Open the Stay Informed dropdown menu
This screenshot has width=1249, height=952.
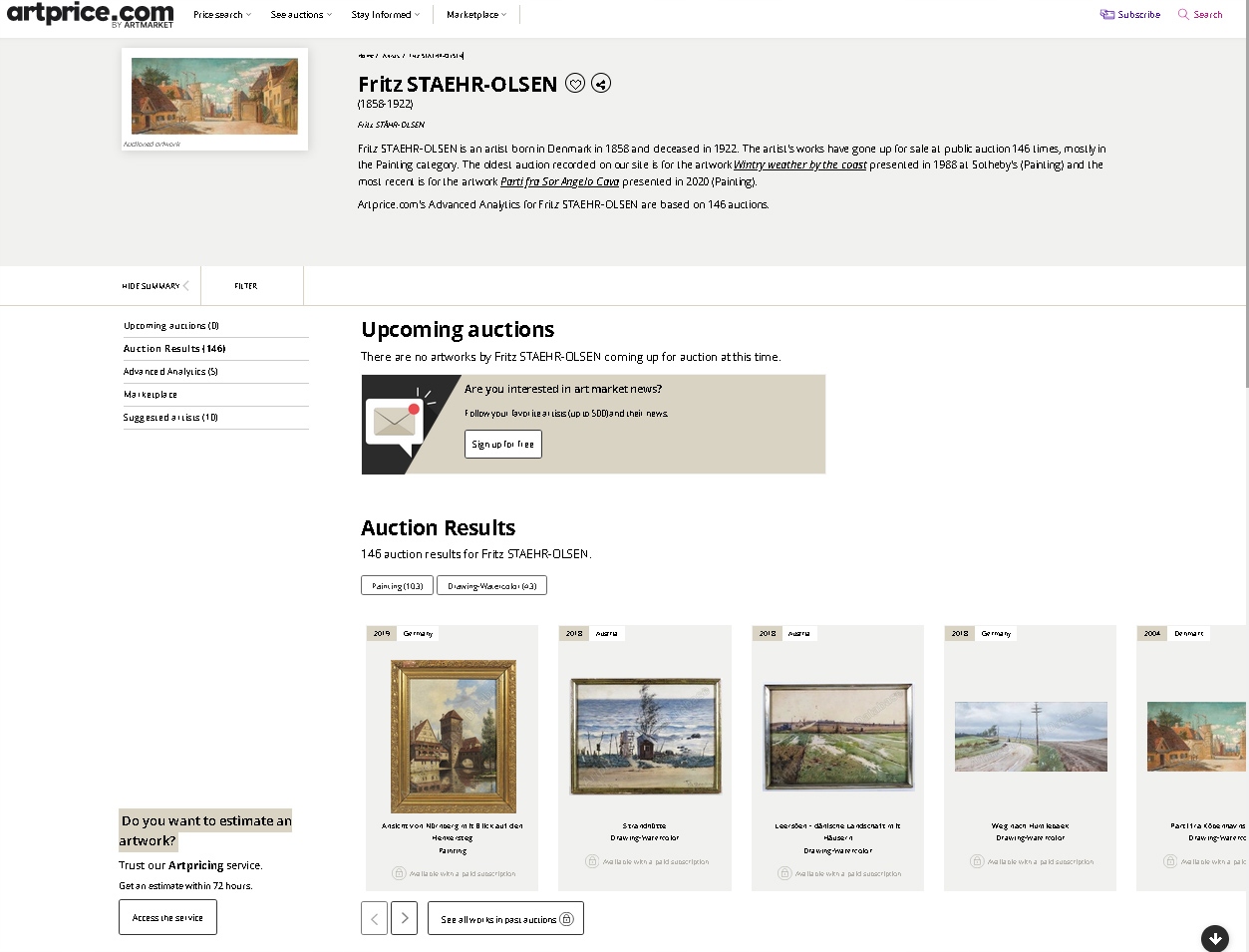point(385,15)
